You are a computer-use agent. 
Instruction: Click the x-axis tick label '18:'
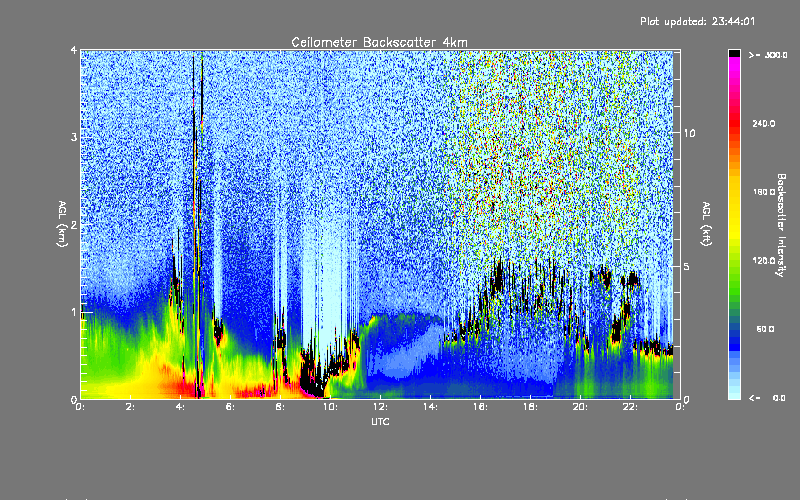530,407
